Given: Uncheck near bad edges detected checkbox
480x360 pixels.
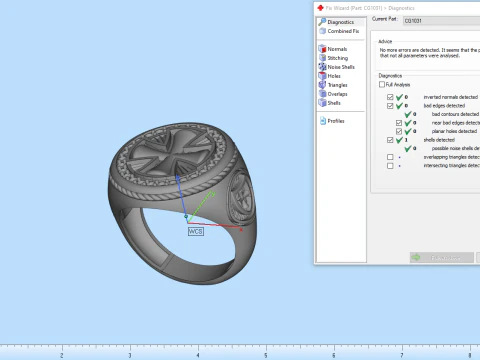Looking at the screenshot, I should pos(399,123).
